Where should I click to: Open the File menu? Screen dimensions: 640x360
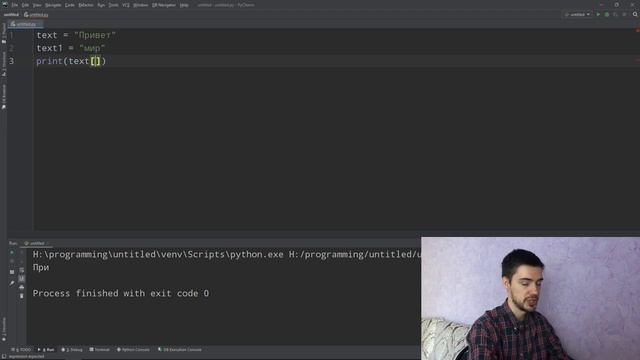coord(15,5)
